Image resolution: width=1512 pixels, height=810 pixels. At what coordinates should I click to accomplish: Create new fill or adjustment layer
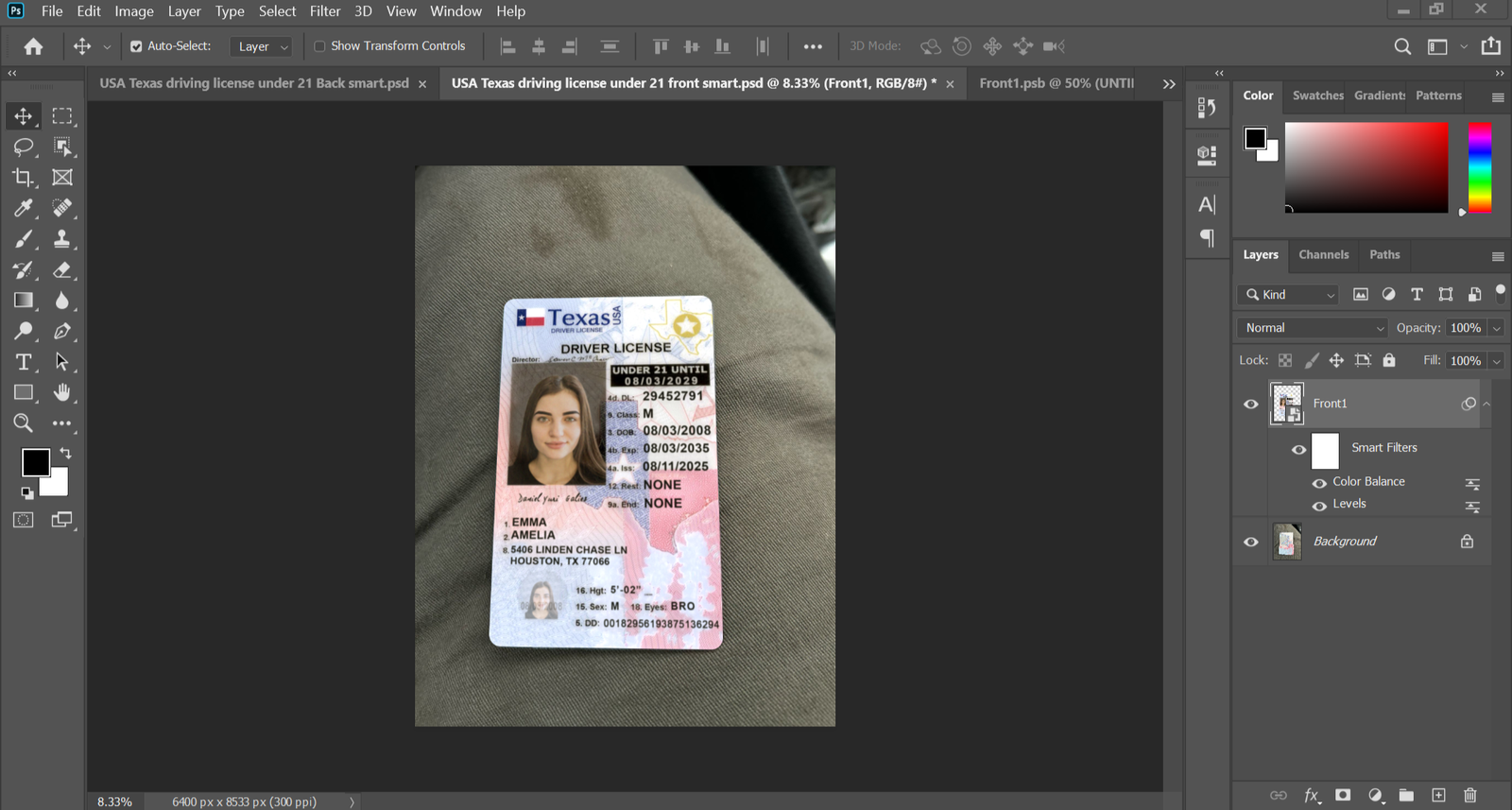1376,796
